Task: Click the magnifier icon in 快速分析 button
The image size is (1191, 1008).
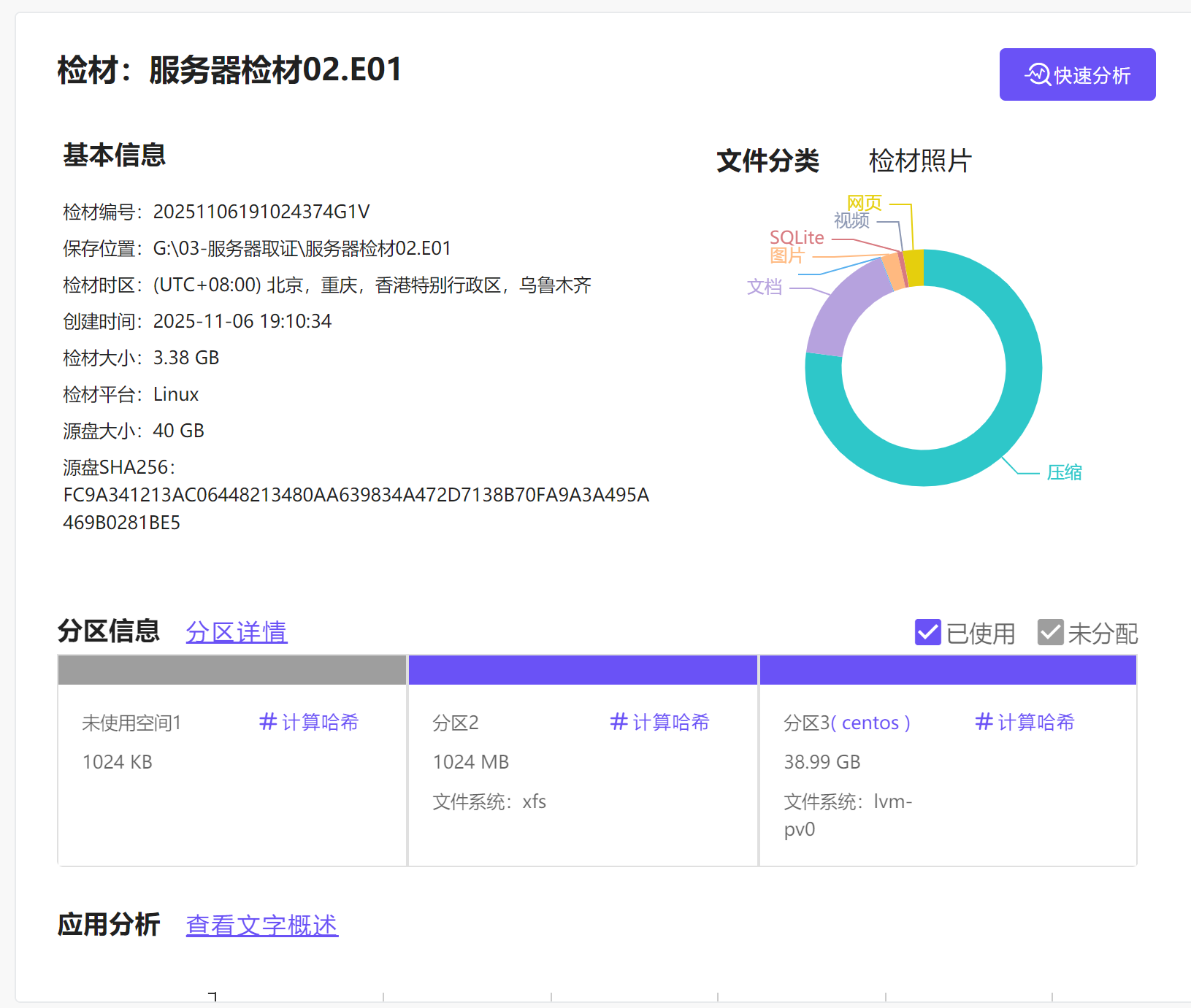Action: [1038, 74]
